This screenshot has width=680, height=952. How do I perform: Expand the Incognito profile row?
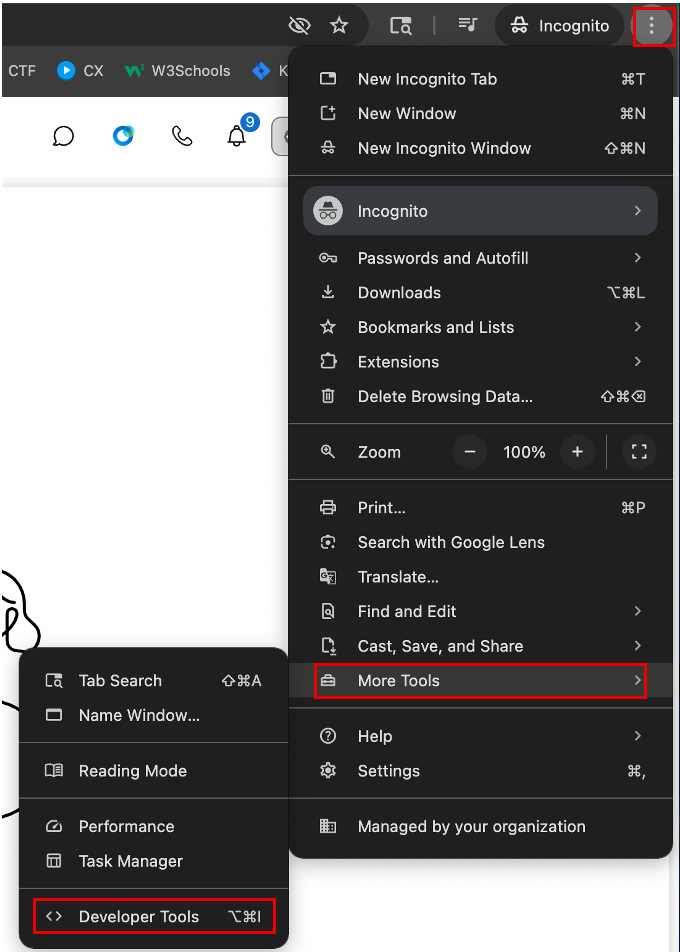(480, 212)
